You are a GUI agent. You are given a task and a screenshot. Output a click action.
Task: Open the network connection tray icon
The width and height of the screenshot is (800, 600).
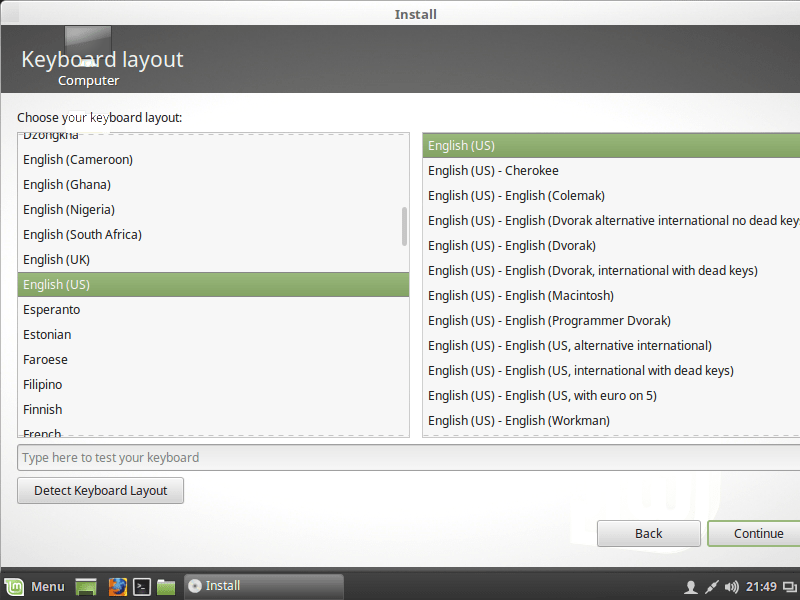coord(711,587)
